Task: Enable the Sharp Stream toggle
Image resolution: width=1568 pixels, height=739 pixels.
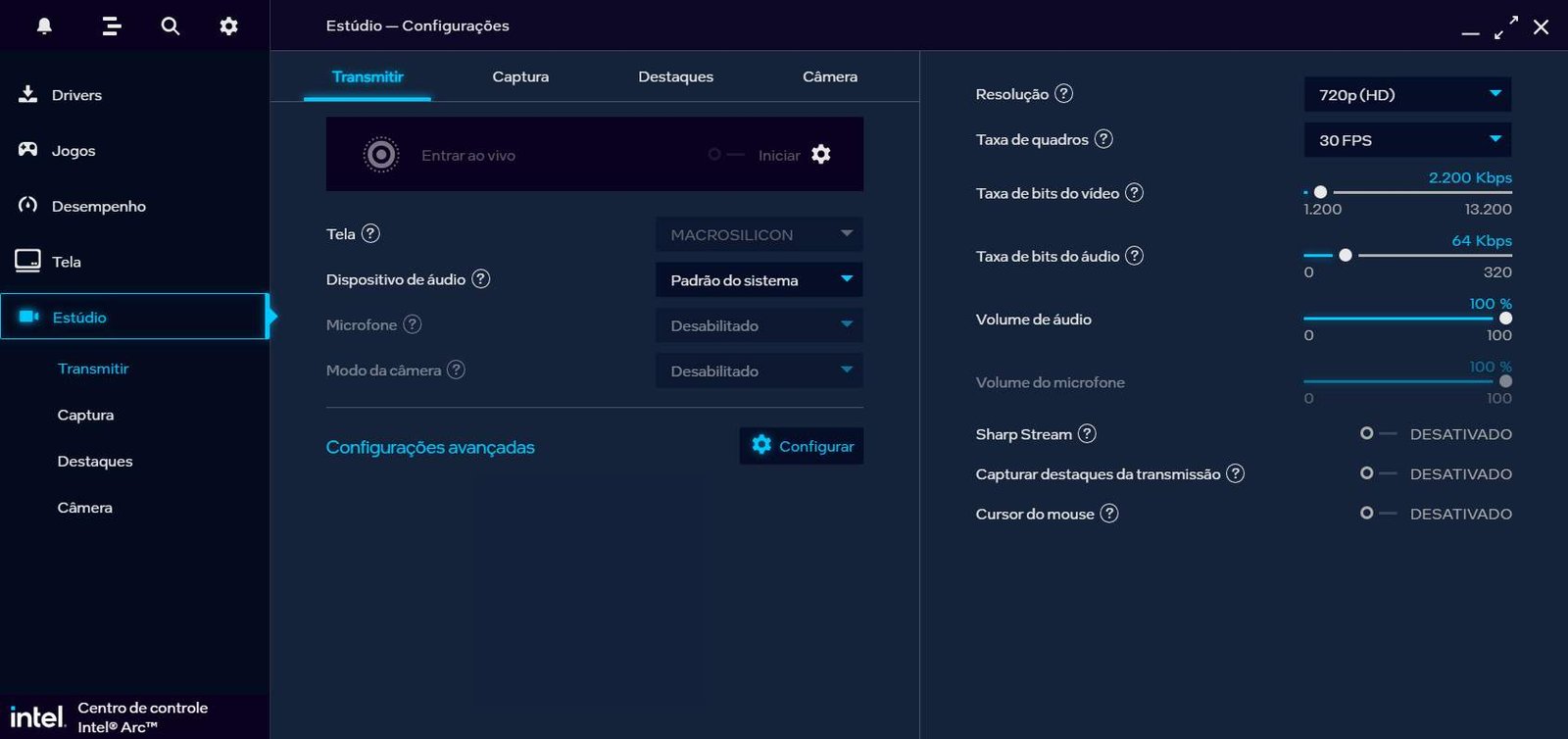Action: [1376, 433]
